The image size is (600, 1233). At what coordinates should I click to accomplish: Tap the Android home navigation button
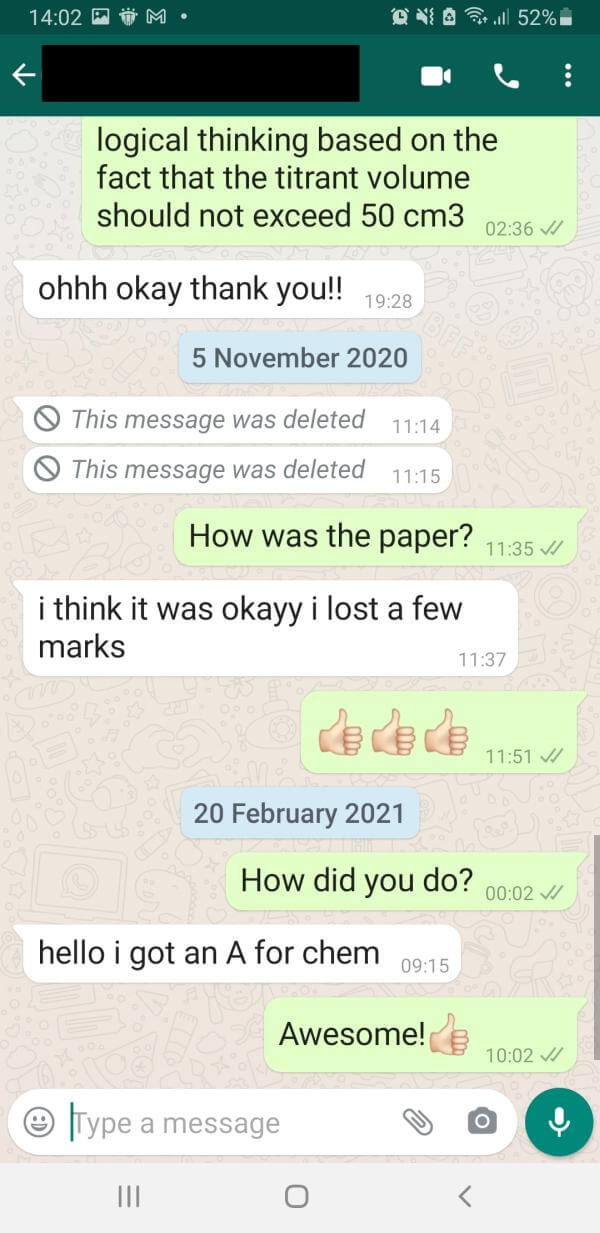click(297, 1197)
